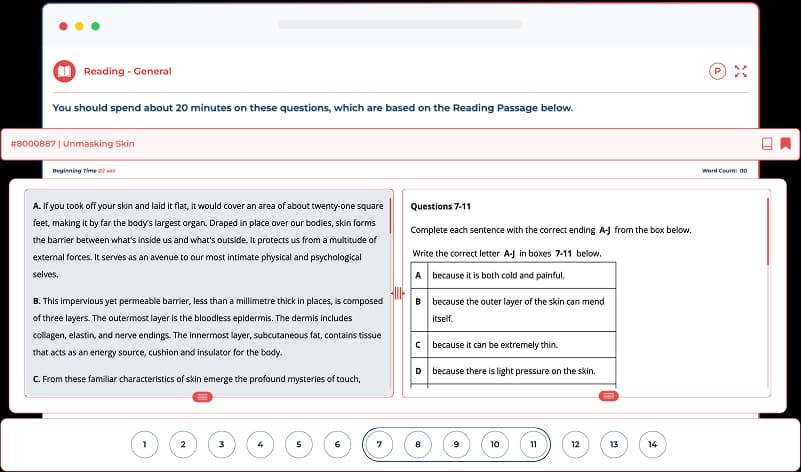Click the red handle below the passage
This screenshot has height=472, width=801.
click(202, 397)
